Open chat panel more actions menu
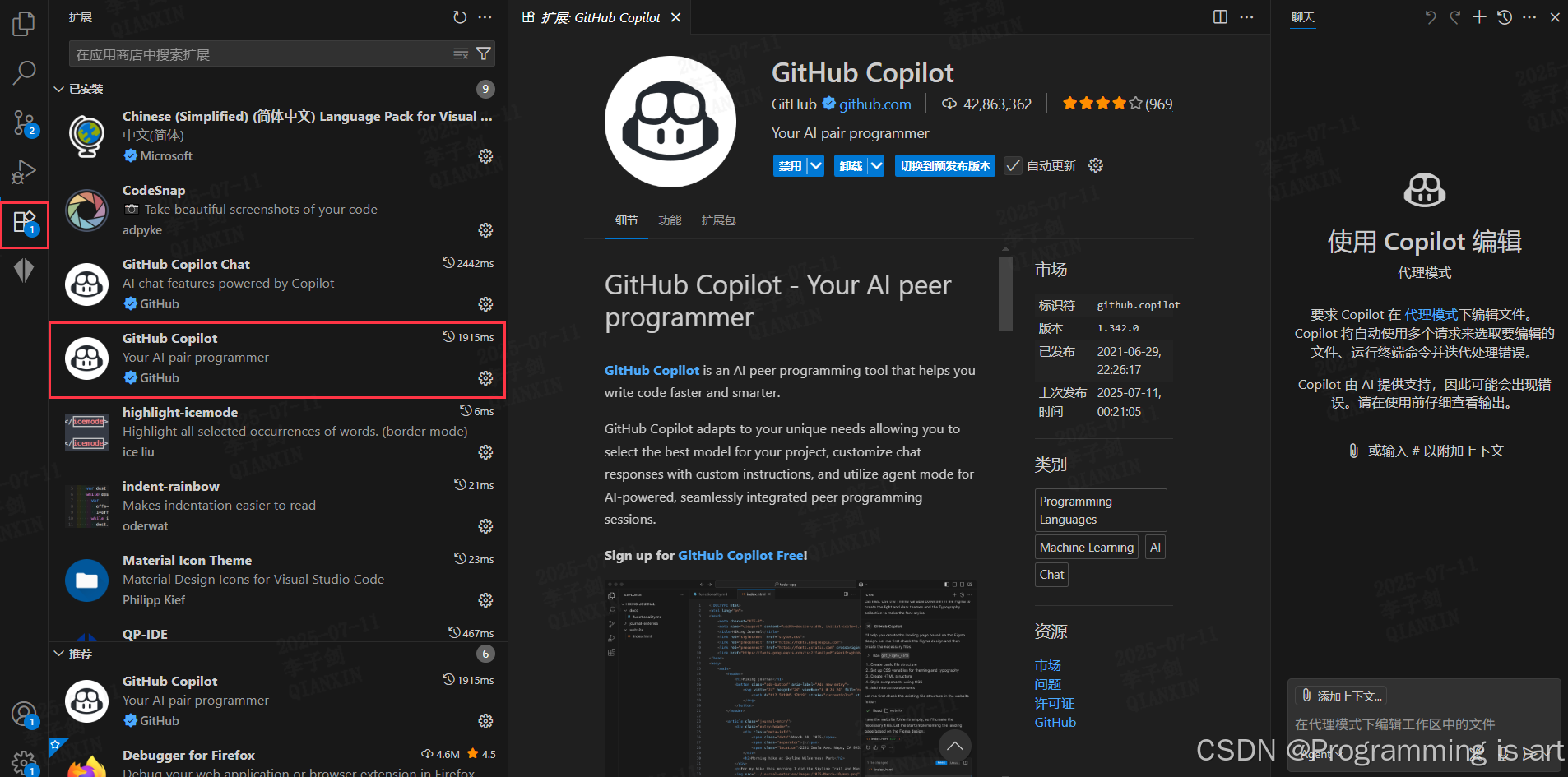The image size is (1568, 777). 1529,17
